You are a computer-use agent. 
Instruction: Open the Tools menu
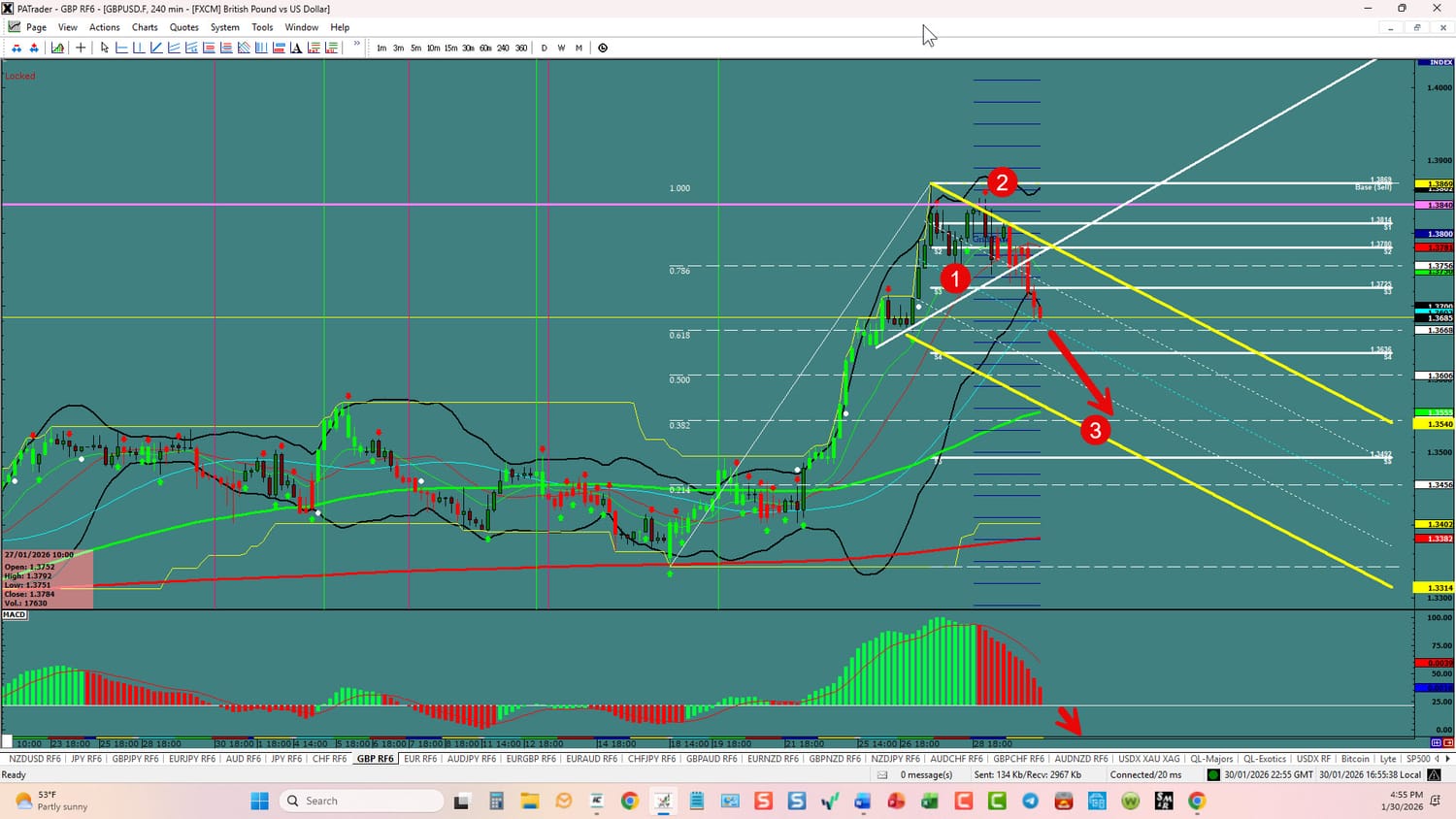[262, 27]
